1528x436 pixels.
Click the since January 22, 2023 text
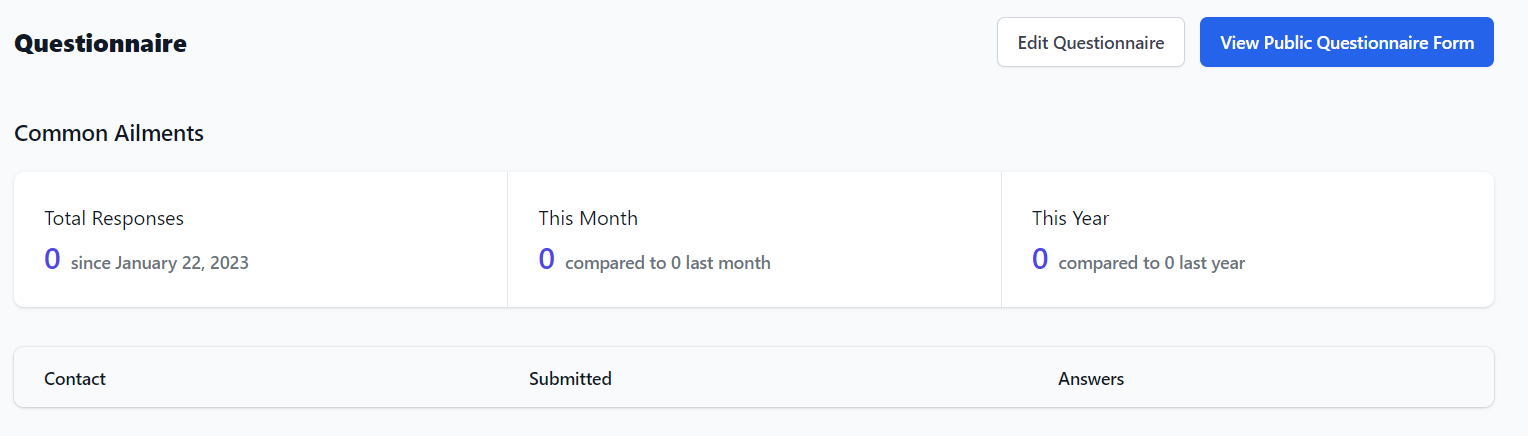[x=160, y=263]
